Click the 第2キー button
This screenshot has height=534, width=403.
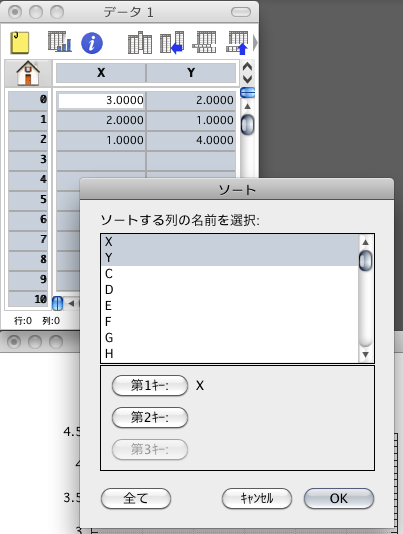click(150, 417)
